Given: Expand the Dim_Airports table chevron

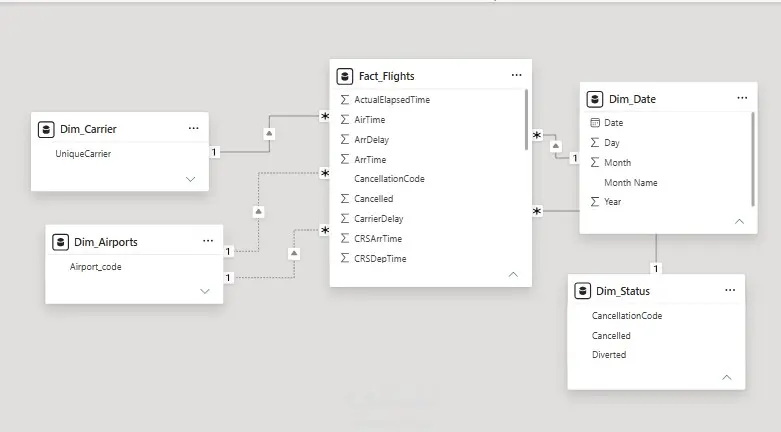Looking at the screenshot, I should point(205,291).
